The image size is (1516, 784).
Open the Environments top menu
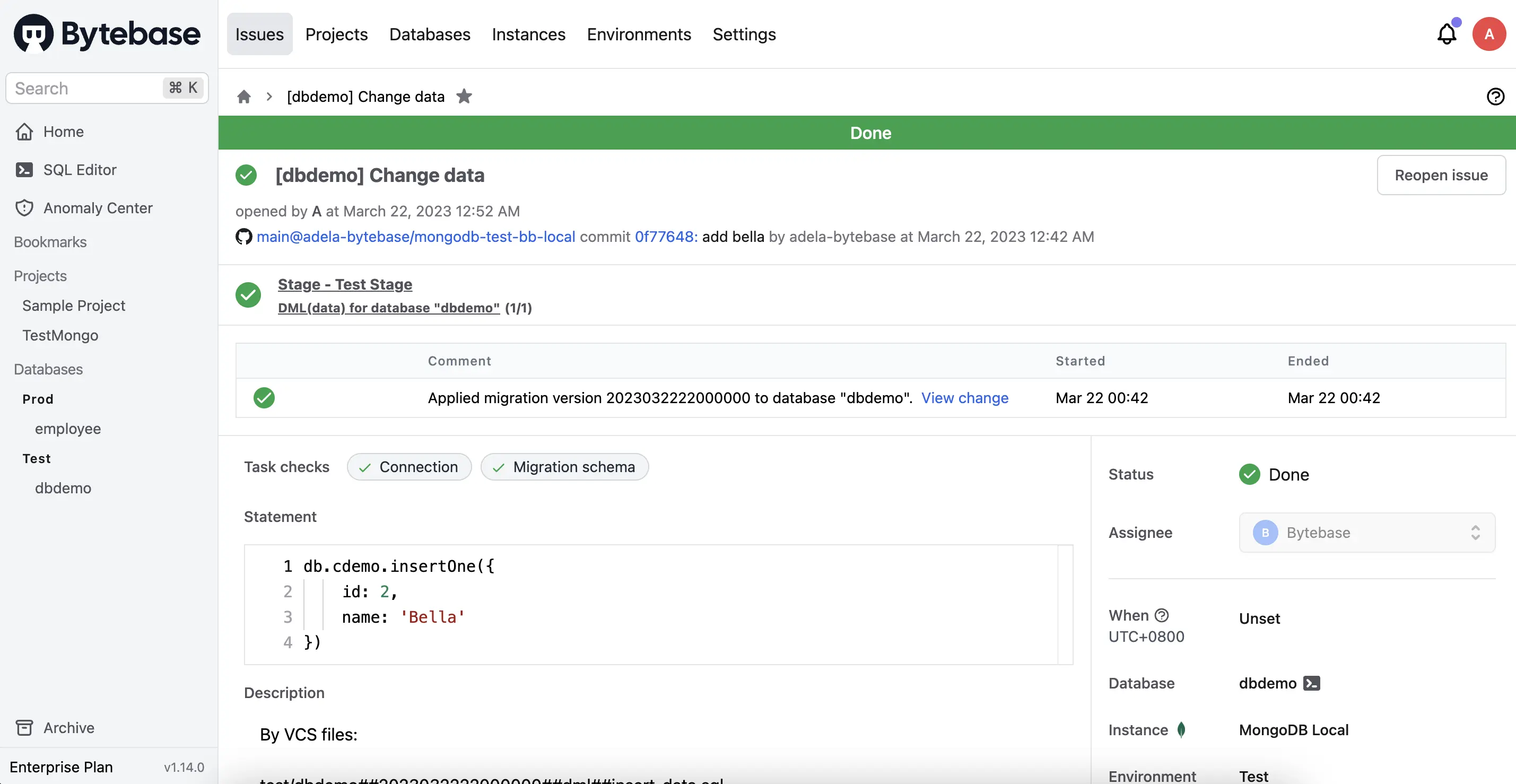pos(638,34)
